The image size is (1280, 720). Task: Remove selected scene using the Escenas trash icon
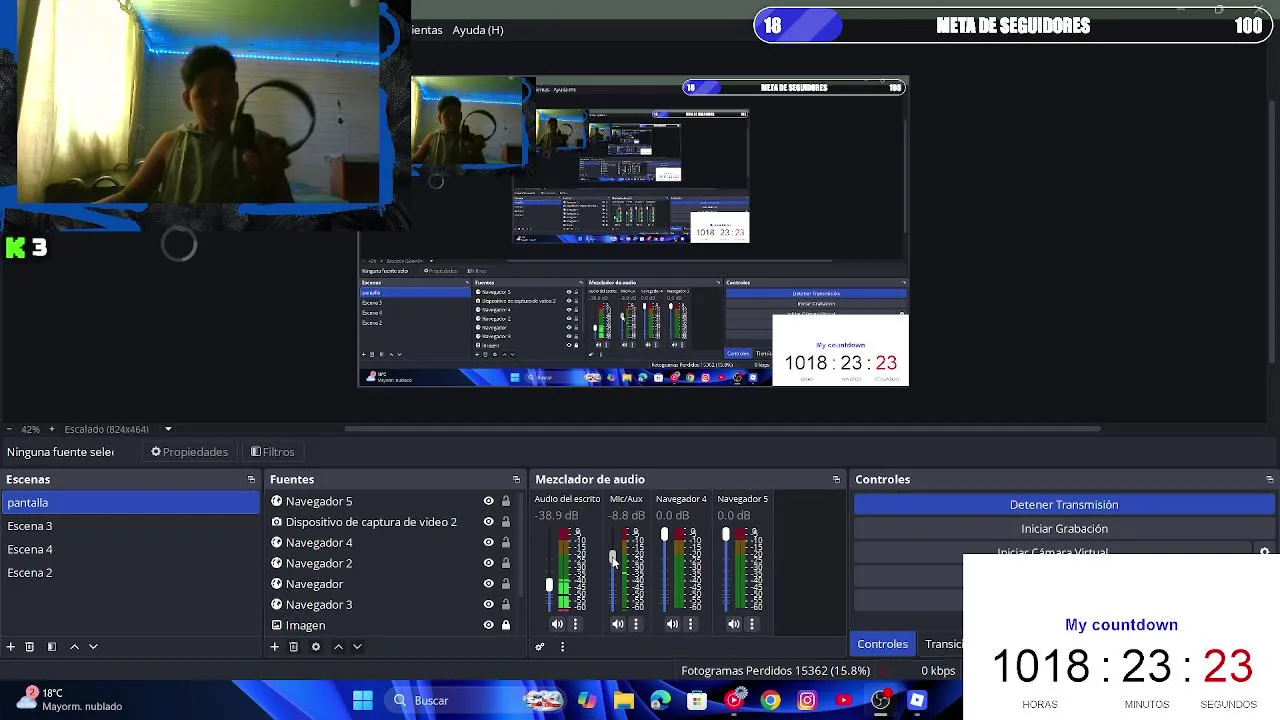coord(30,647)
